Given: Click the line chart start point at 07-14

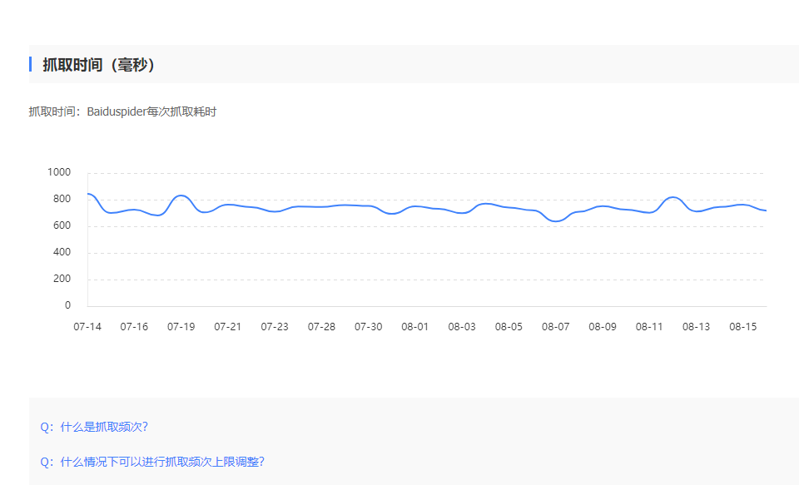Looking at the screenshot, I should click(88, 194).
